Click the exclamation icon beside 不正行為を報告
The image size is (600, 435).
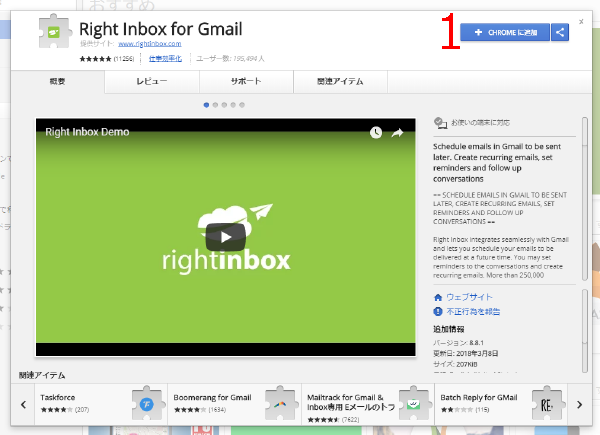pos(438,312)
